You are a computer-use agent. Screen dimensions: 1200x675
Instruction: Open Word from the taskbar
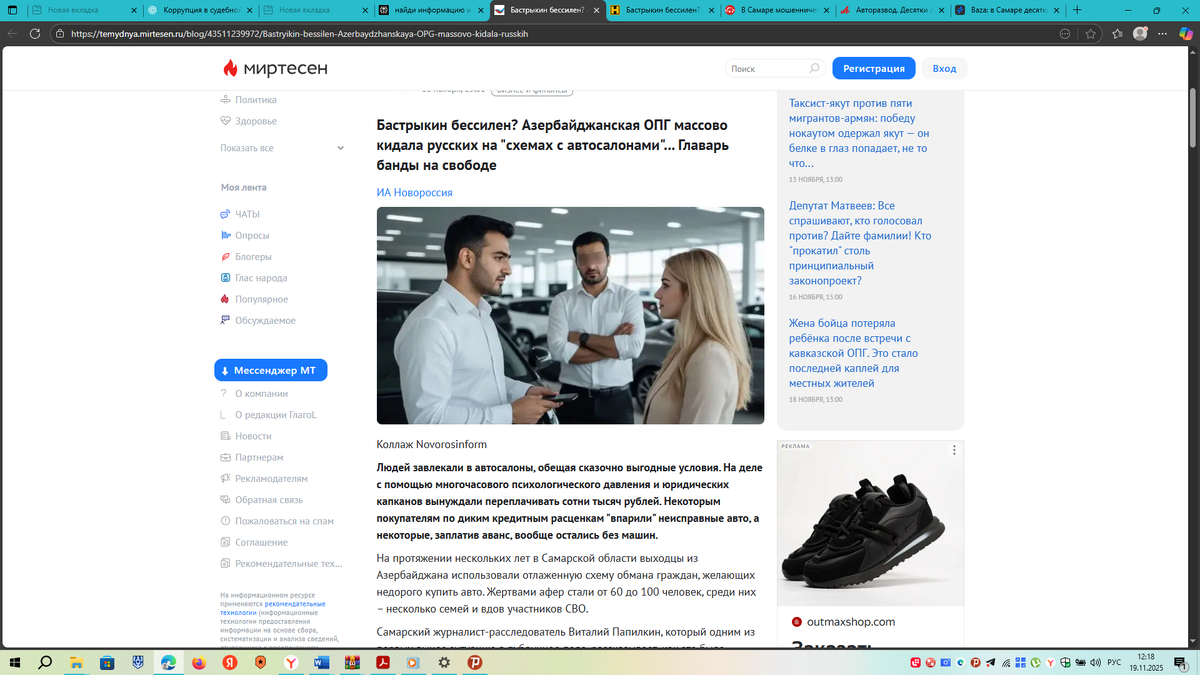pyautogui.click(x=321, y=662)
